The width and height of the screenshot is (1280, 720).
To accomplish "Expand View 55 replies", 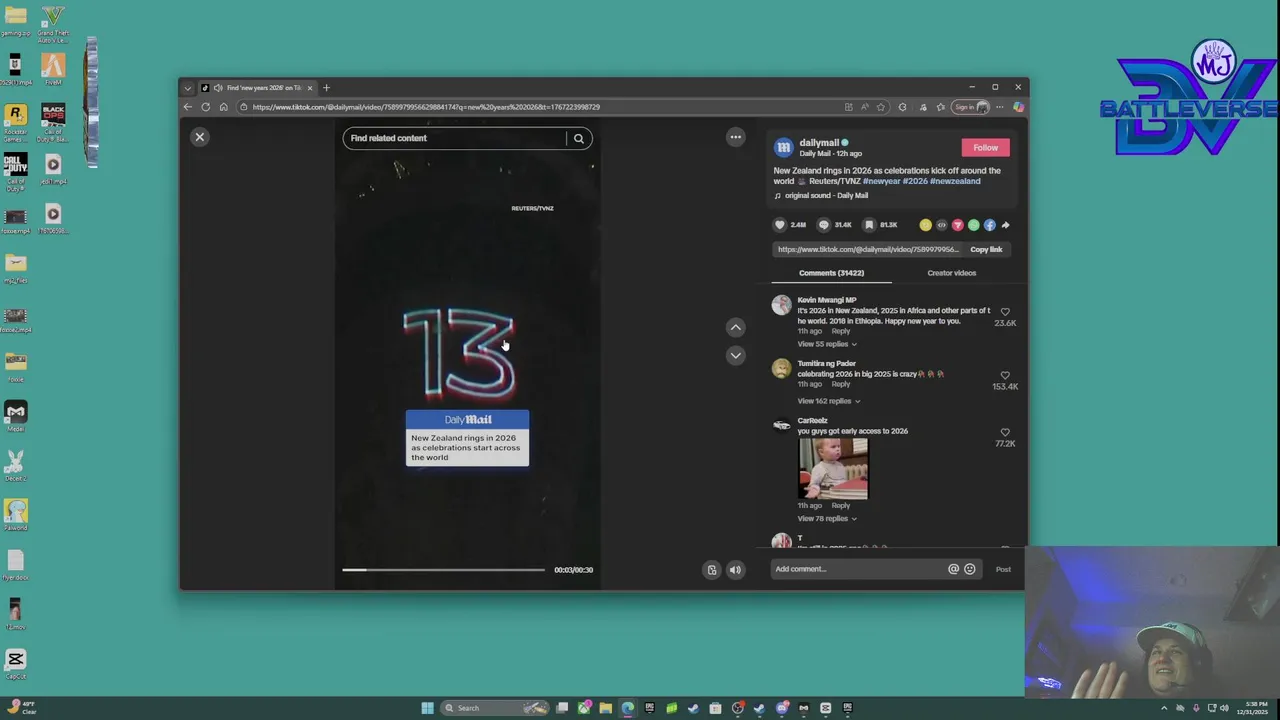I will coord(826,344).
